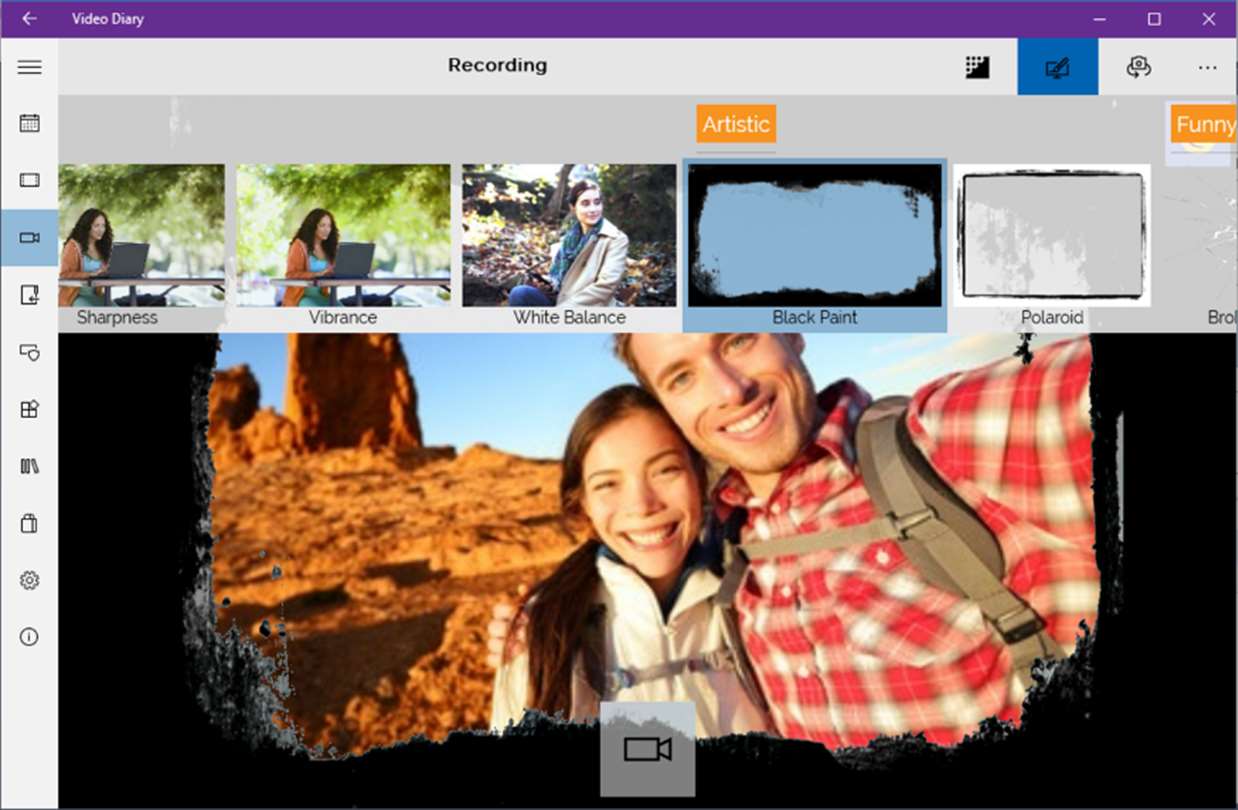Jump to the Funny effects category
Image resolution: width=1238 pixels, height=810 pixels.
1204,124
